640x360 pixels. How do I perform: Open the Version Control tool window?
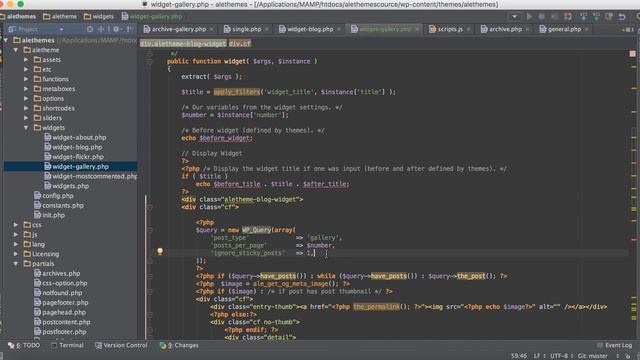pyautogui.click(x=121, y=345)
